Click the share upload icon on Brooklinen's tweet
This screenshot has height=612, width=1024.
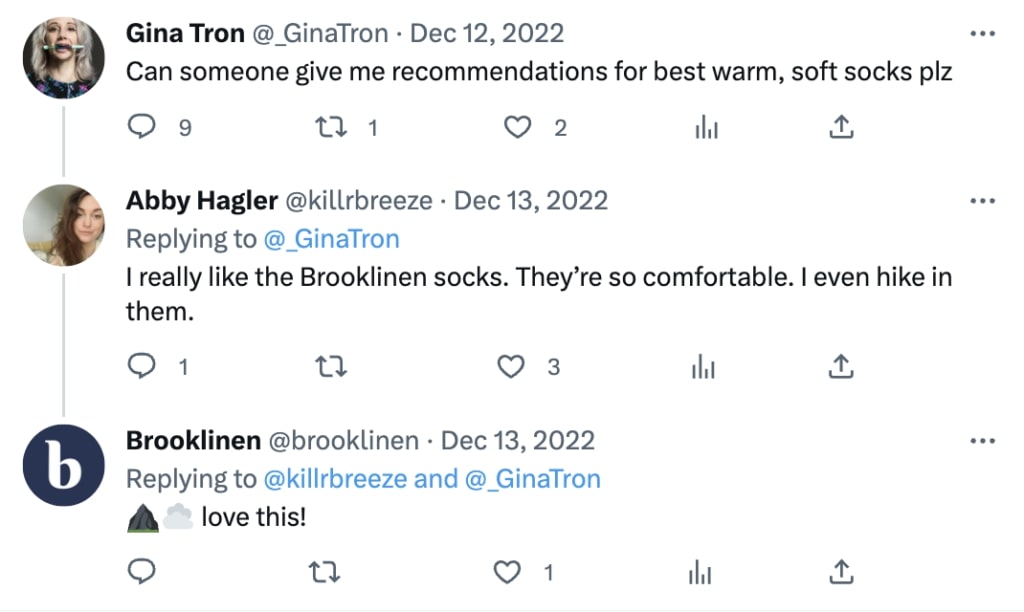841,571
